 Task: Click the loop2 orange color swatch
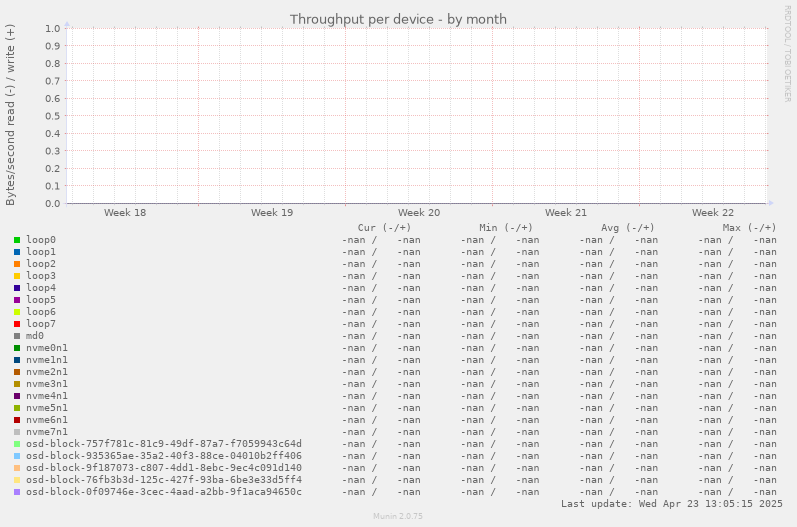[x=17, y=264]
